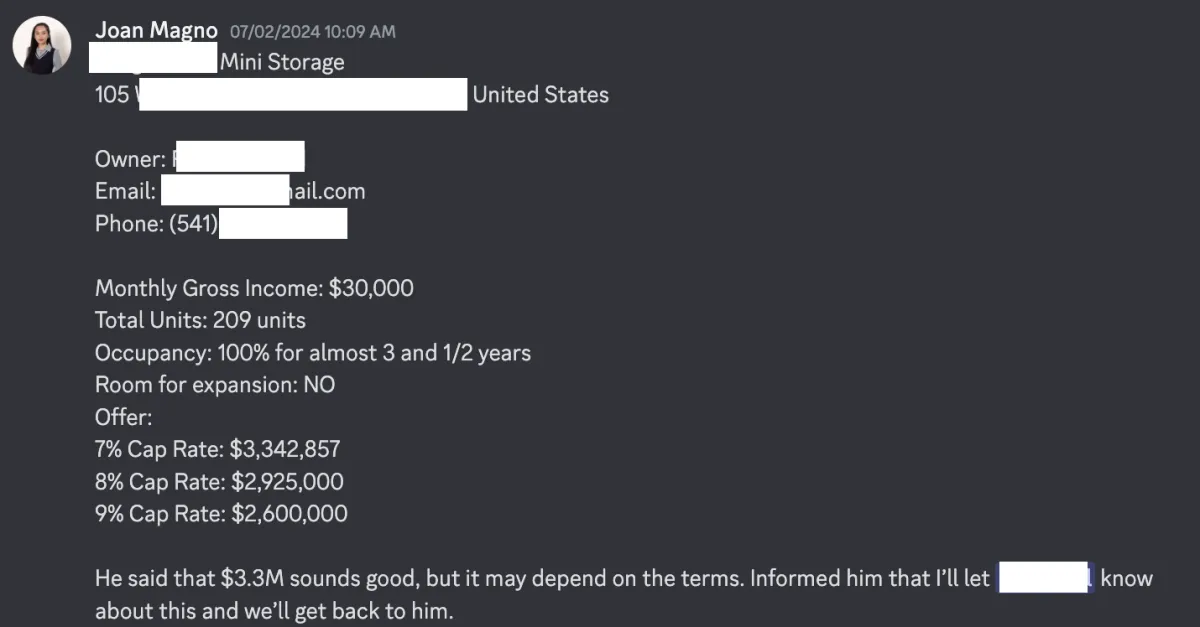The height and width of the screenshot is (627, 1200).
Task: Click the 7% Cap Rate: $3,342,857 line
Action: 218,450
